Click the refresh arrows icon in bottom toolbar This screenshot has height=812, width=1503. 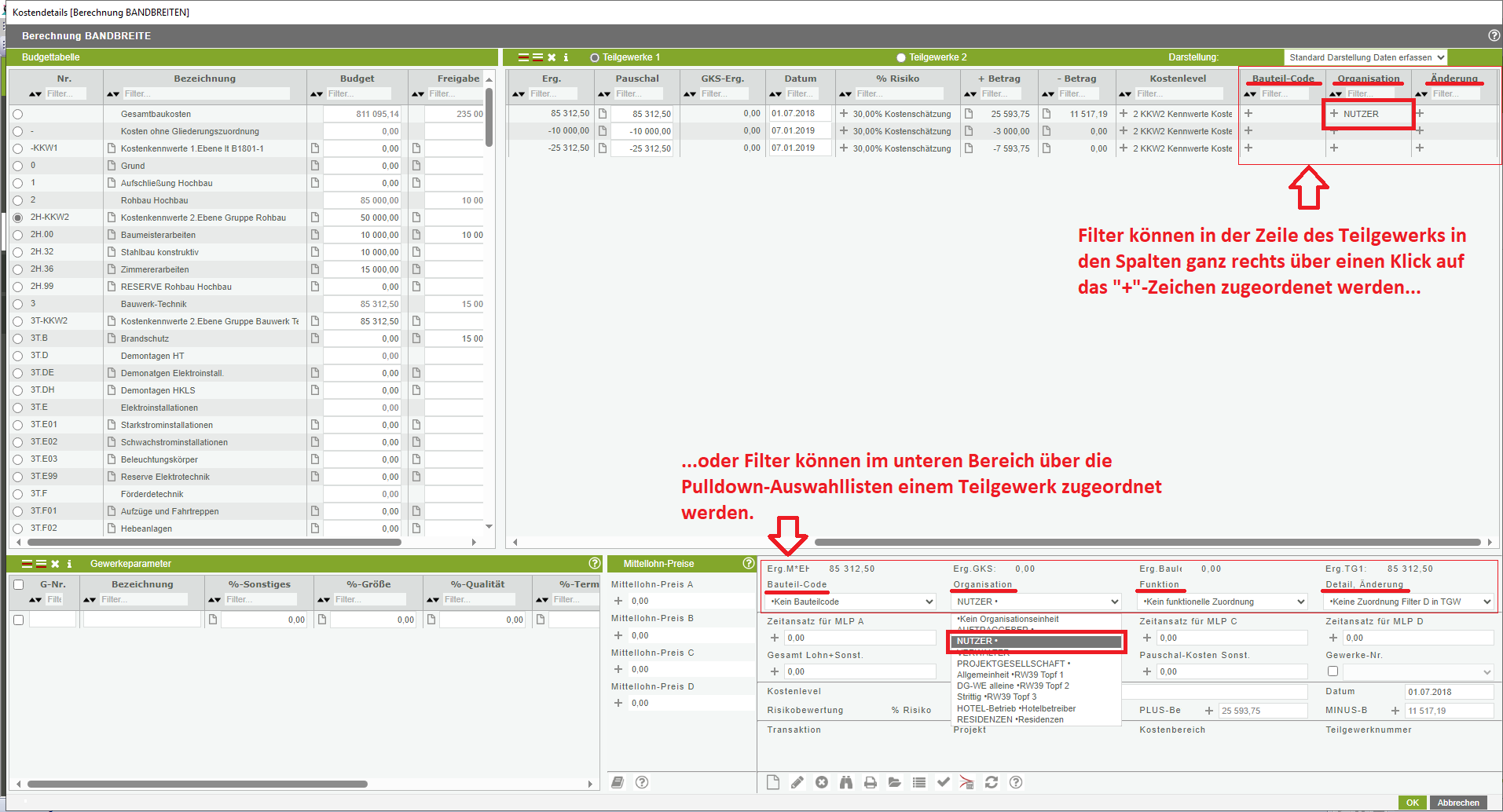click(x=992, y=782)
